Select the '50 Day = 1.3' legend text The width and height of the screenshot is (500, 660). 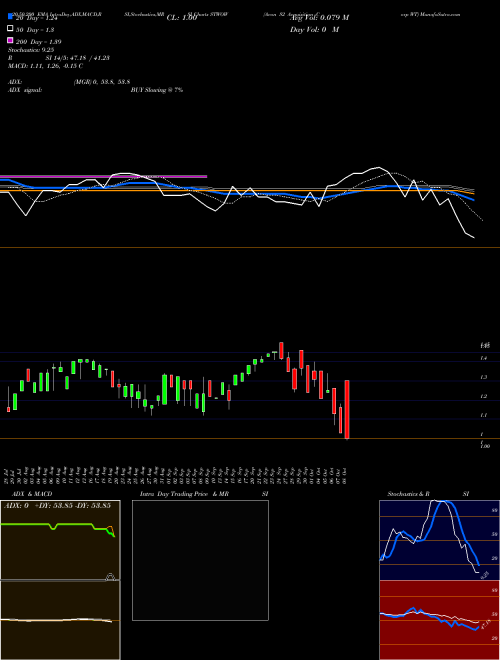(35, 30)
